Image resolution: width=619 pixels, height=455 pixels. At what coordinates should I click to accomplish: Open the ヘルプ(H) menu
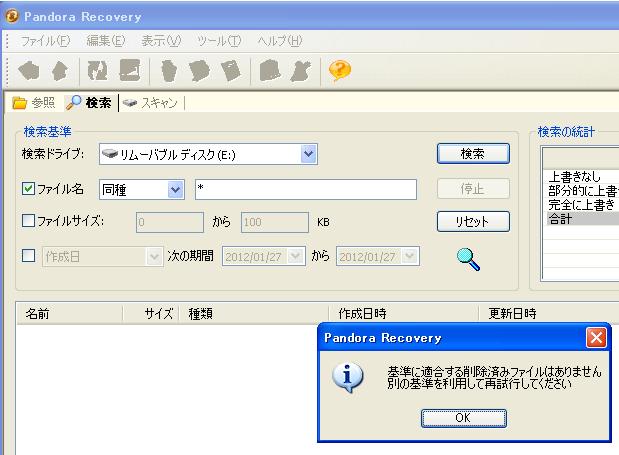280,41
